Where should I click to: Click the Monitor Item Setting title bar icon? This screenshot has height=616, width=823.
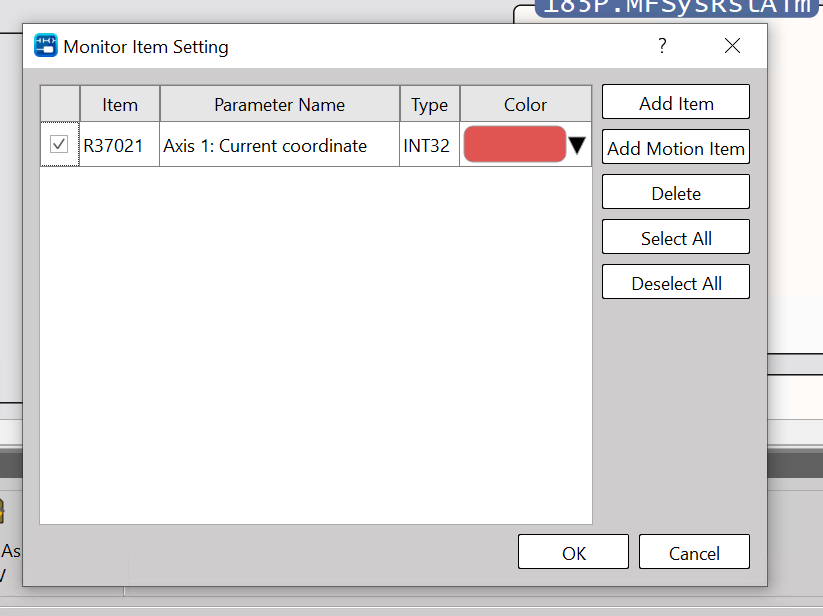point(46,46)
